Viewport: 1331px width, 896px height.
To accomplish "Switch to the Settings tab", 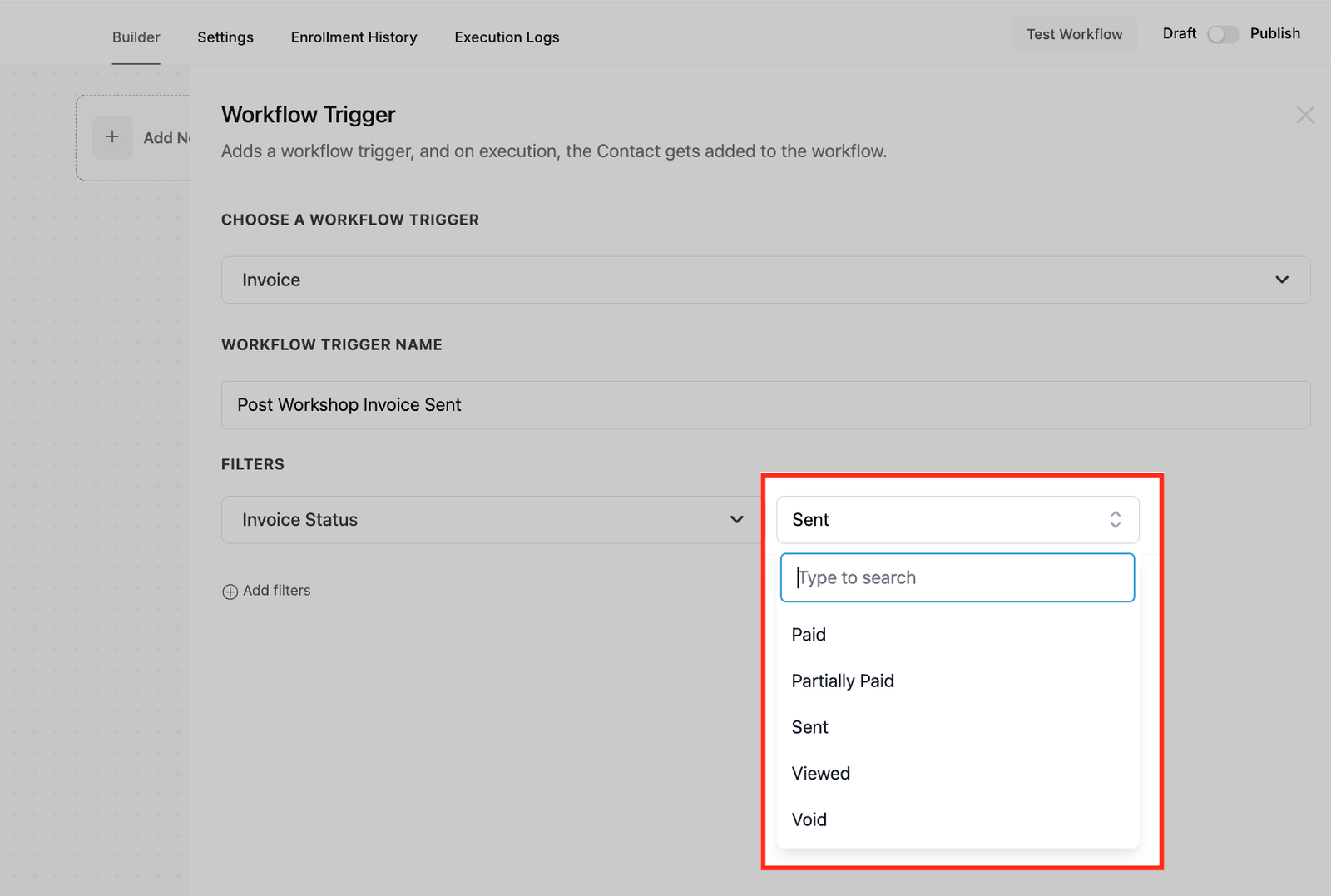I will pos(225,37).
